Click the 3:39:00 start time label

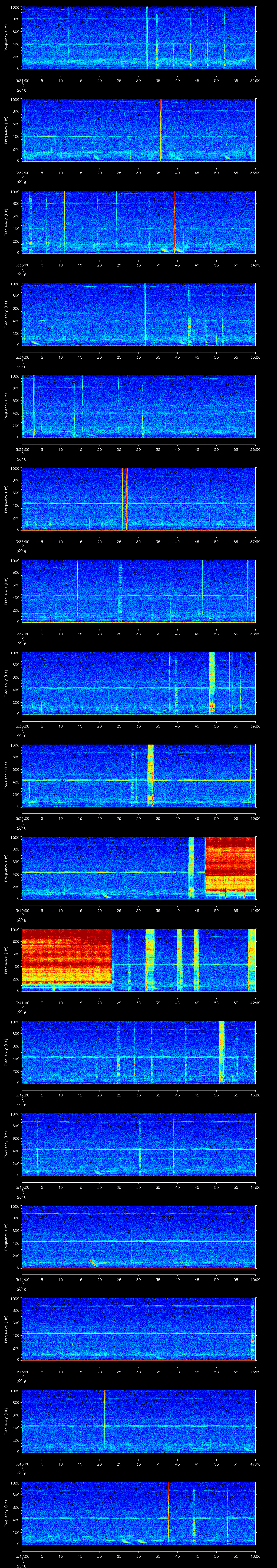(x=22, y=819)
